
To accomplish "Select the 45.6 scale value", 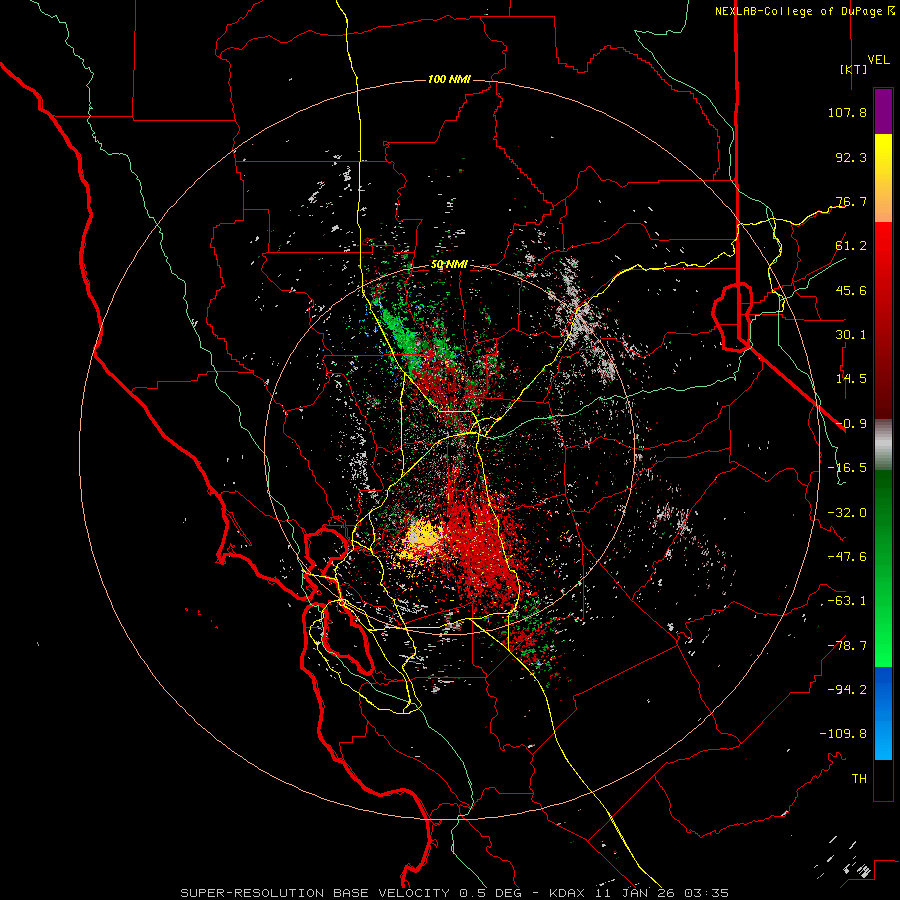I will [x=851, y=290].
